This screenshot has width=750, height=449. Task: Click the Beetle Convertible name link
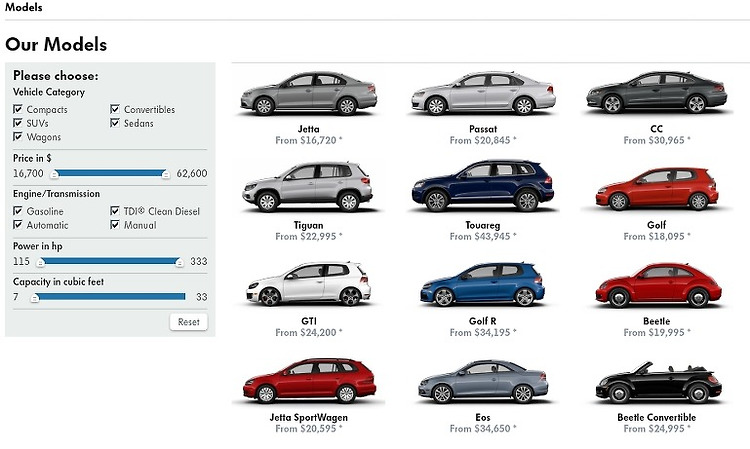pos(657,417)
